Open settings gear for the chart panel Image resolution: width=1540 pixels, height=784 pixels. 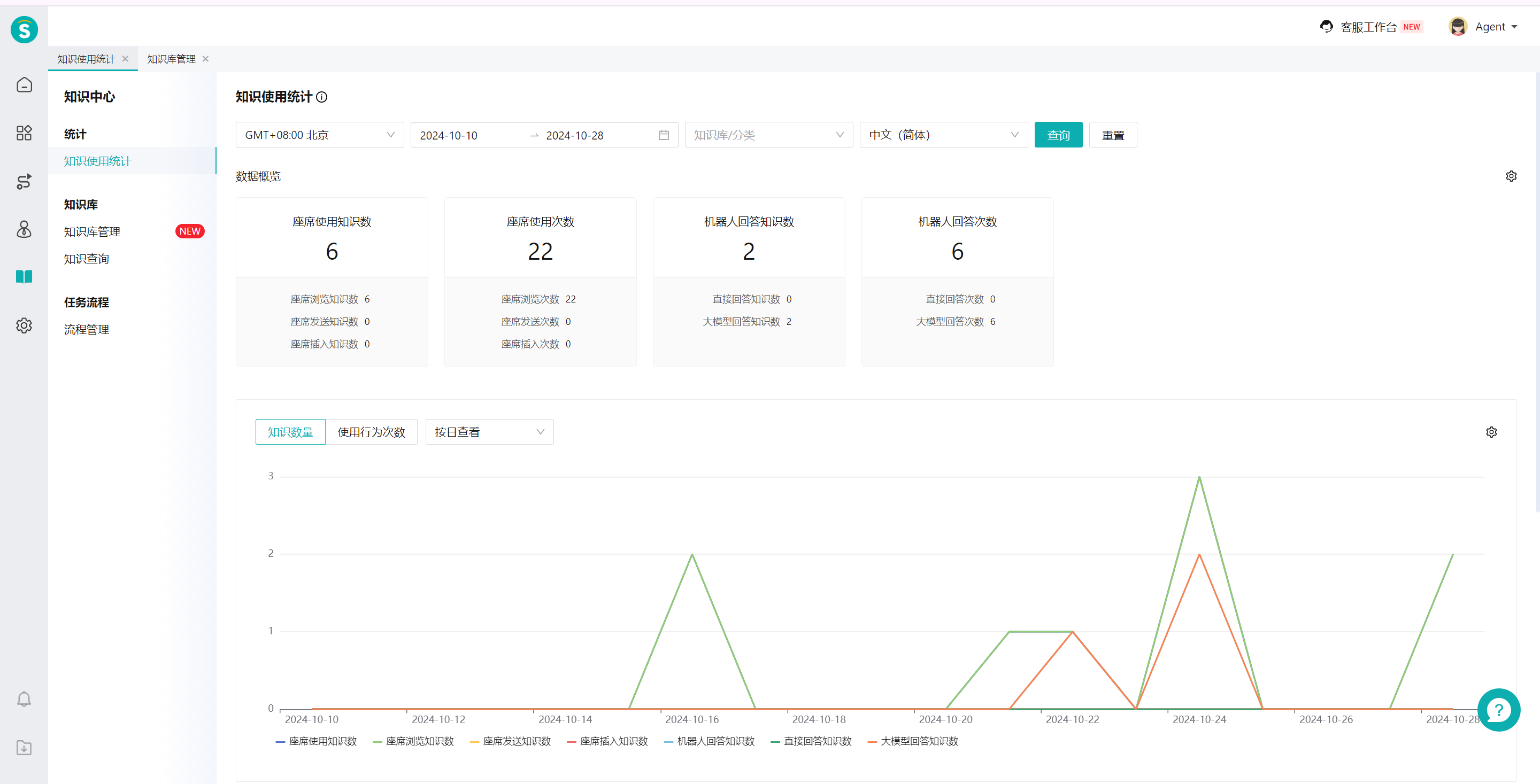pyautogui.click(x=1491, y=432)
